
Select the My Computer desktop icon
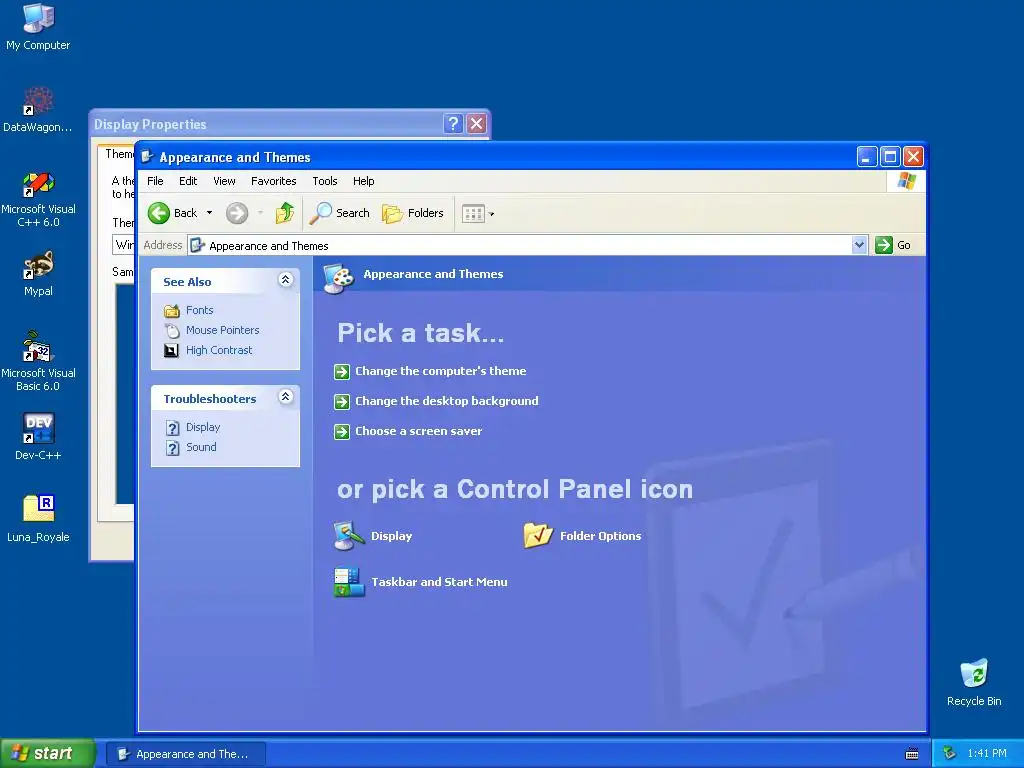tap(38, 27)
